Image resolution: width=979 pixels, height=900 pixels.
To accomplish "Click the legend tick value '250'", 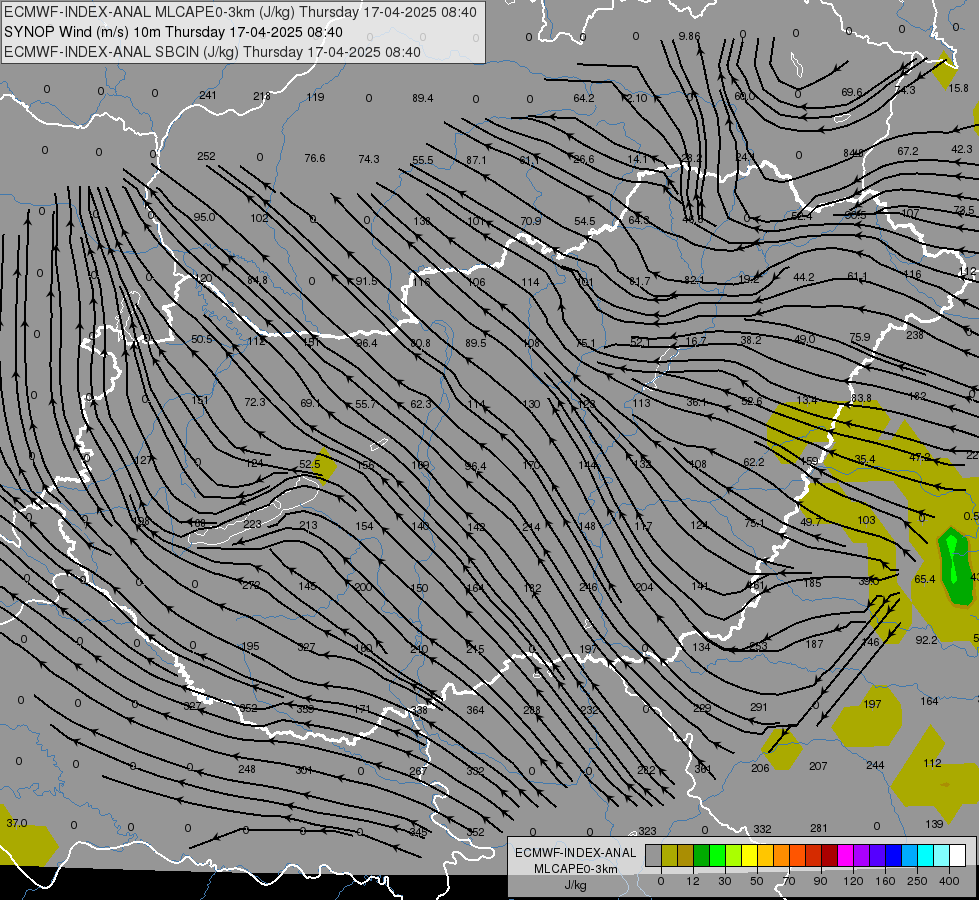I will 917,881.
